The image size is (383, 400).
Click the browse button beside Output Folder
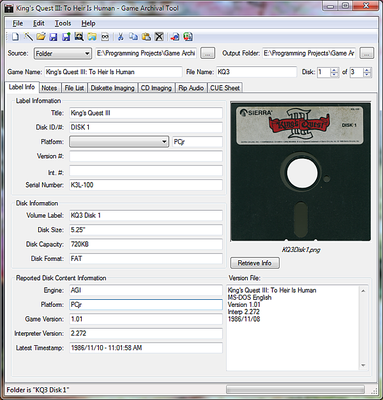pos(367,53)
